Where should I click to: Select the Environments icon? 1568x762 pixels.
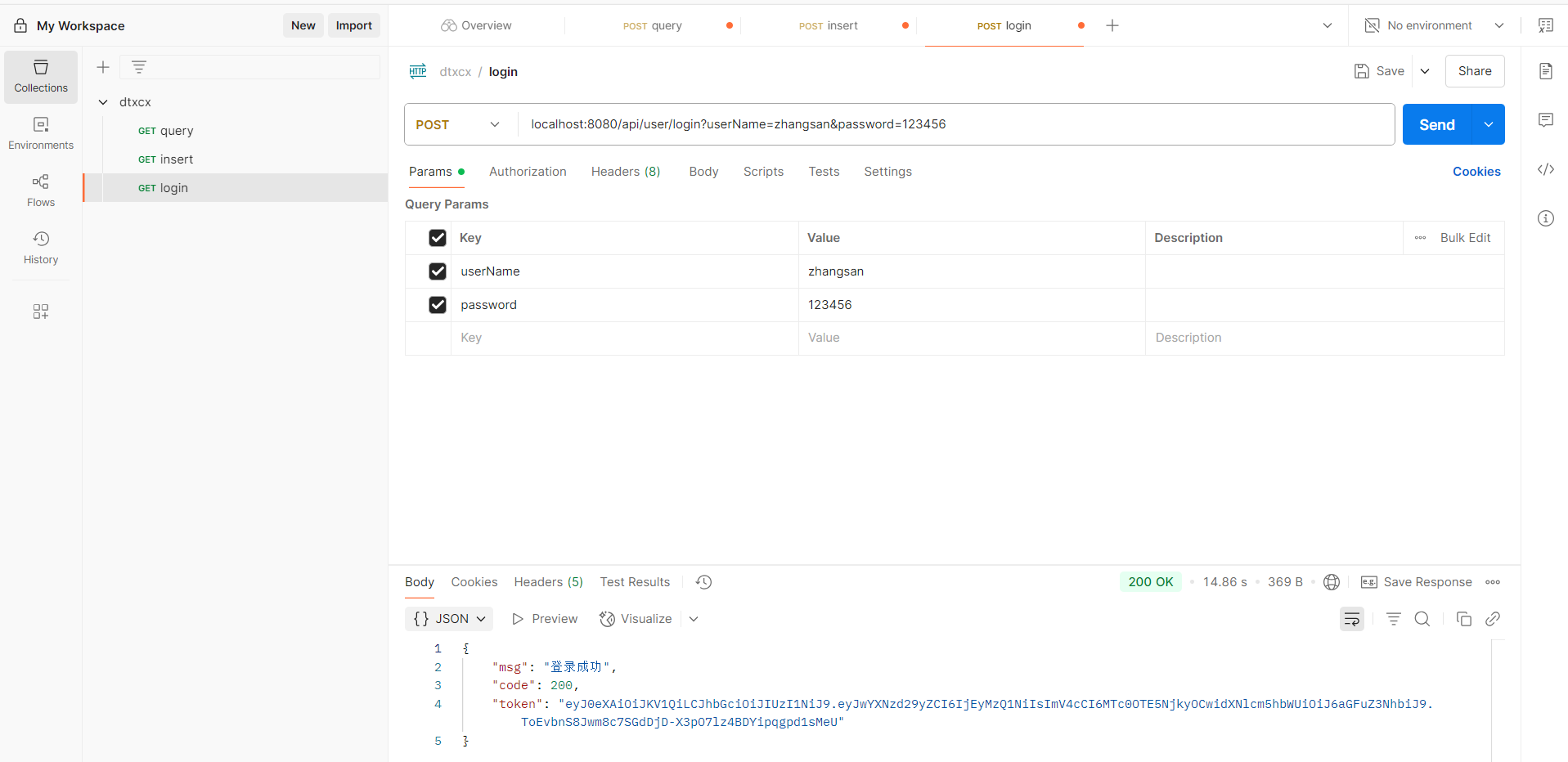pos(40,132)
